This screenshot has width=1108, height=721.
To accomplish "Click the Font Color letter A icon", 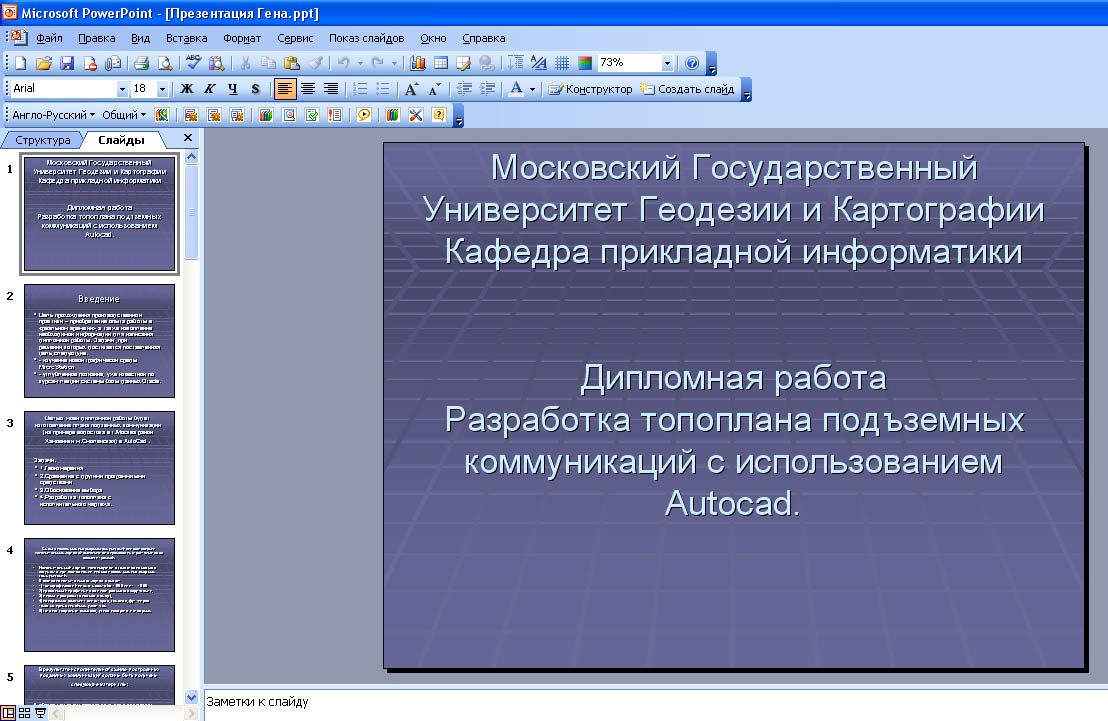I will [517, 89].
